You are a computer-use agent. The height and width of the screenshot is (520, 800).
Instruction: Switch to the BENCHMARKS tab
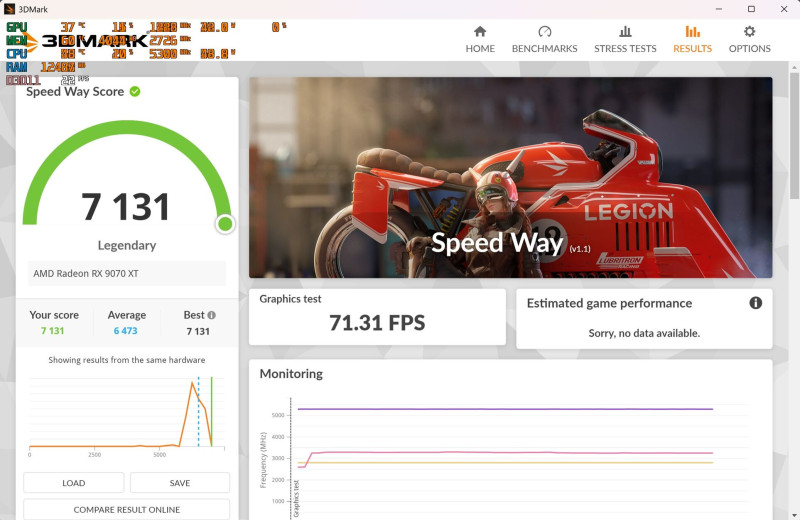(x=544, y=39)
